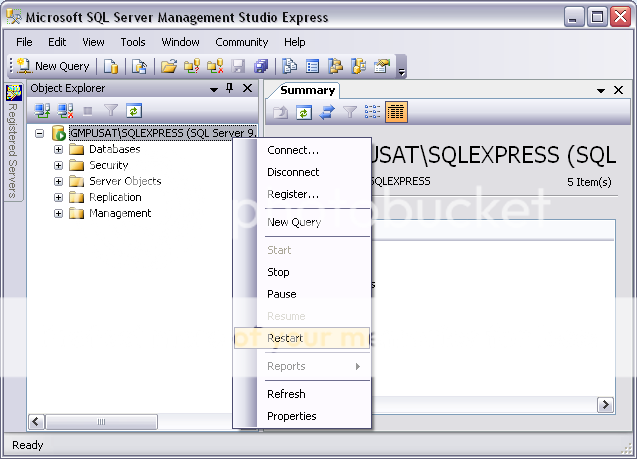Select the Server Objects tree item

pos(125,181)
